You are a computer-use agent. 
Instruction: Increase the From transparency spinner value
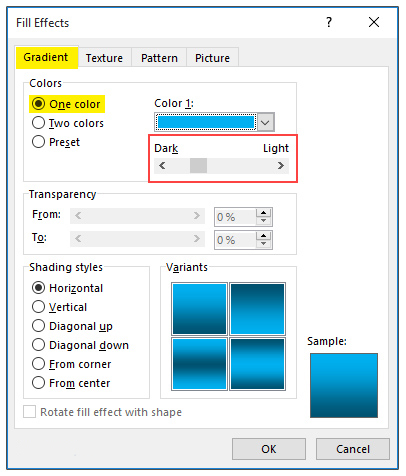click(x=263, y=213)
